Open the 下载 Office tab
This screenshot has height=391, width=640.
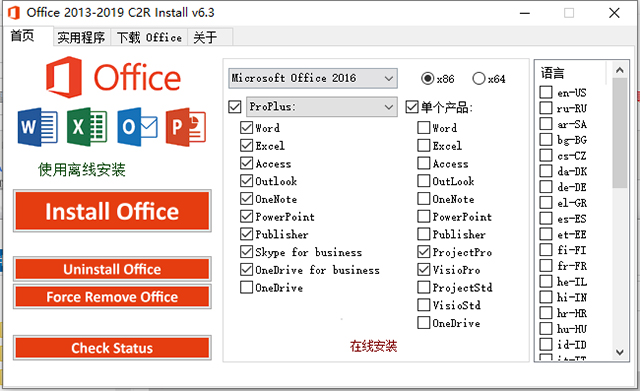coord(149,38)
